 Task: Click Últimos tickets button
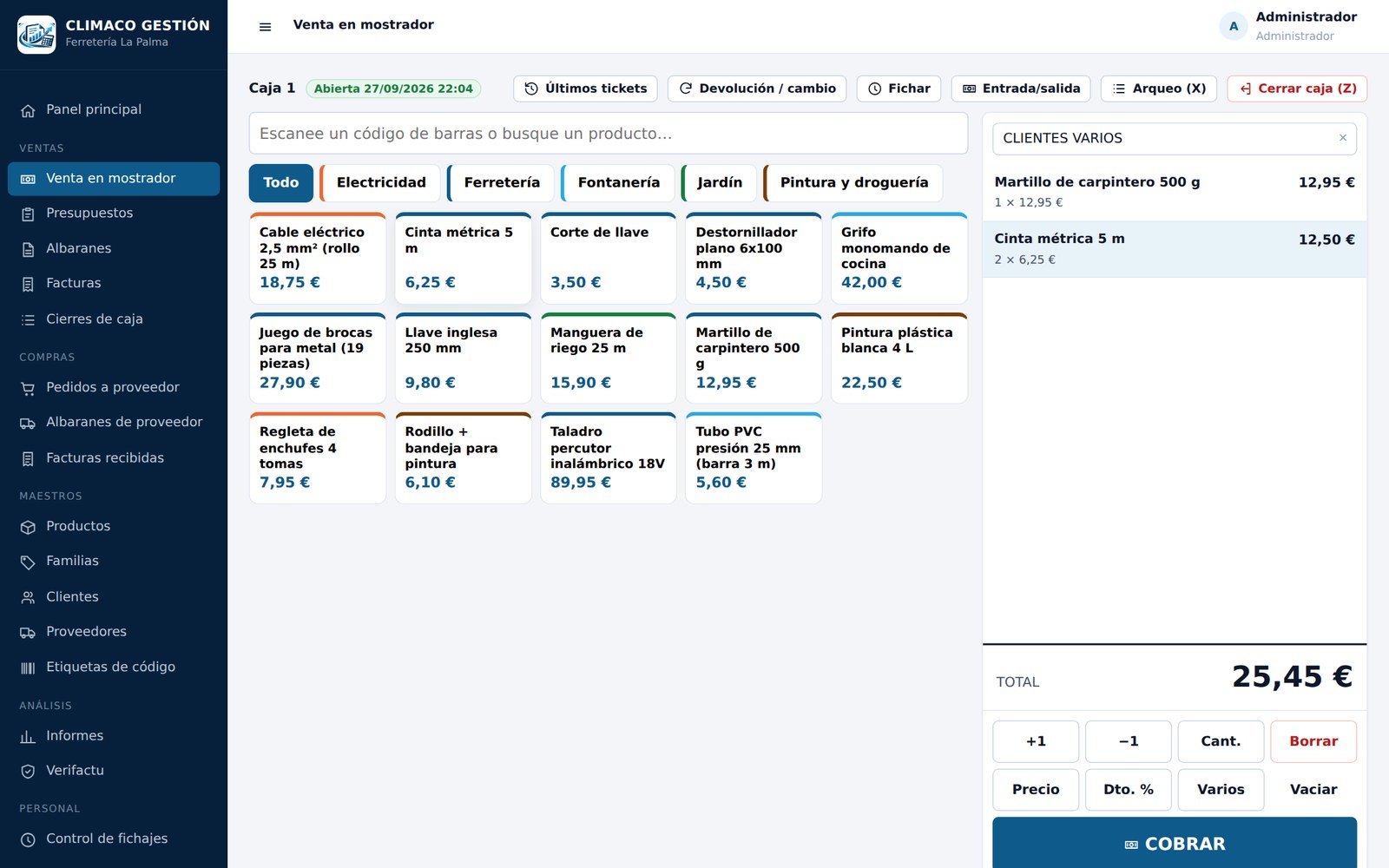coord(585,89)
